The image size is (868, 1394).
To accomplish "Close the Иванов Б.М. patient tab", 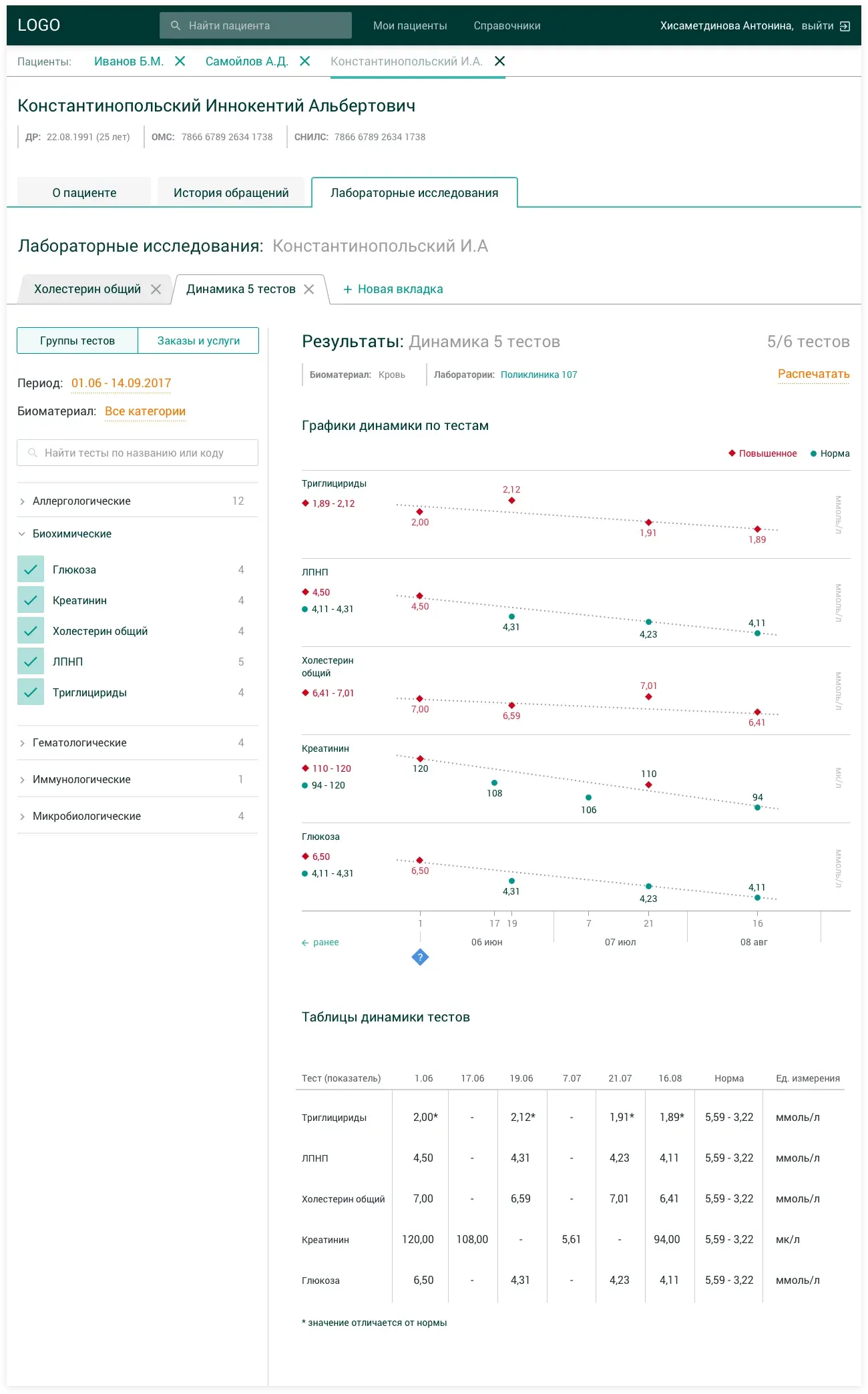I will (180, 61).
